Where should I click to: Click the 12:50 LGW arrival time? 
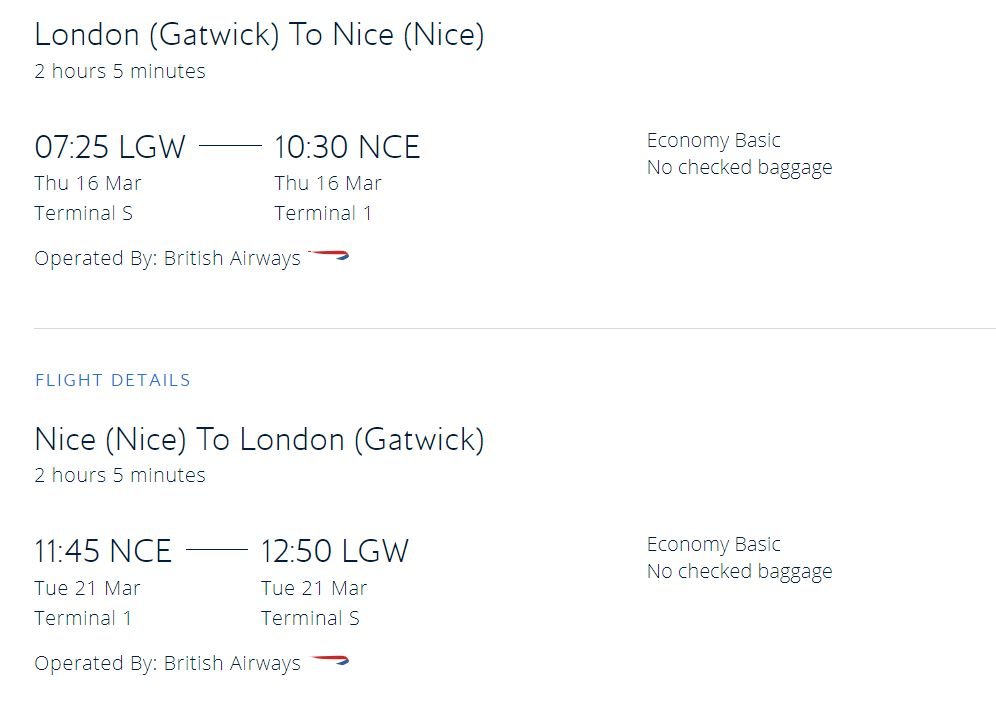tap(335, 551)
